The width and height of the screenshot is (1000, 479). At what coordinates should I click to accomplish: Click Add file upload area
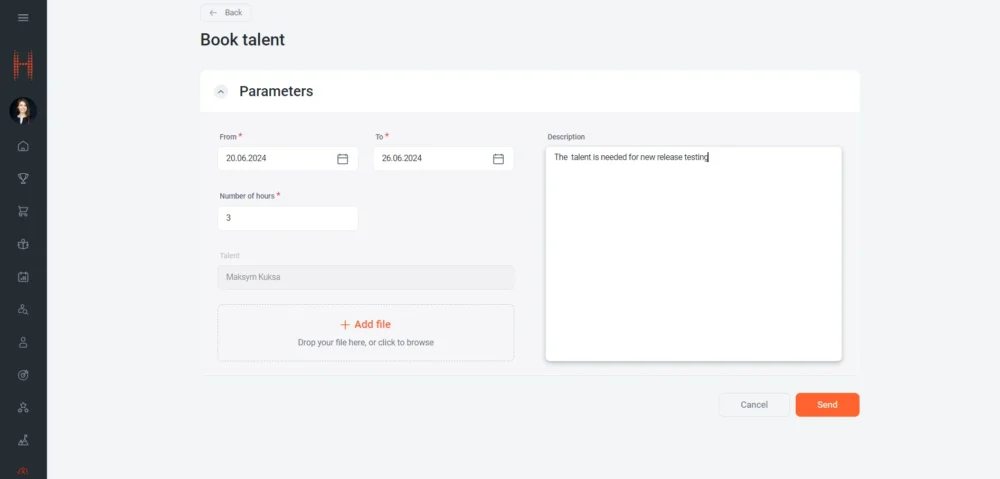366,332
